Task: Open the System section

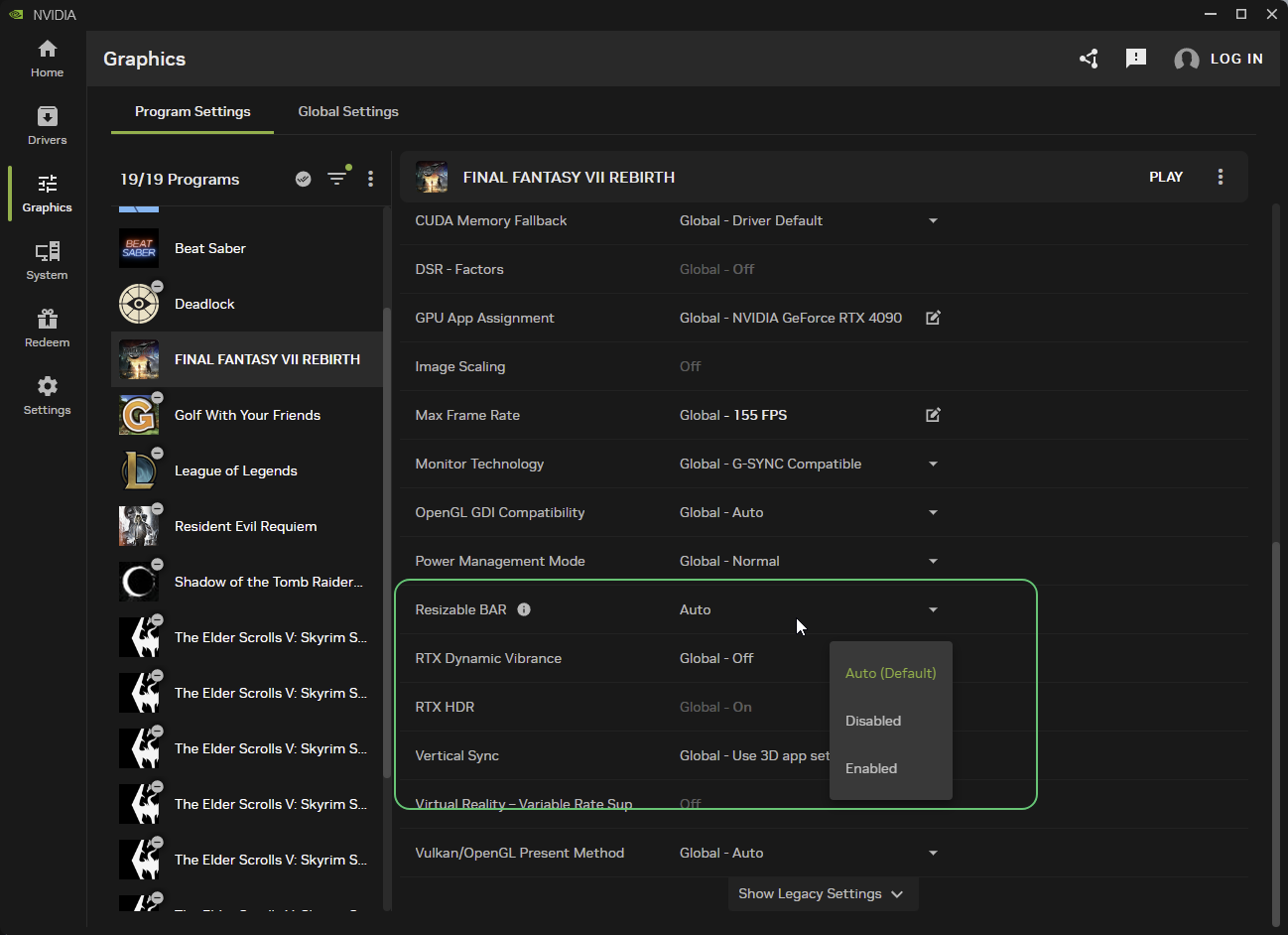Action: (x=47, y=261)
